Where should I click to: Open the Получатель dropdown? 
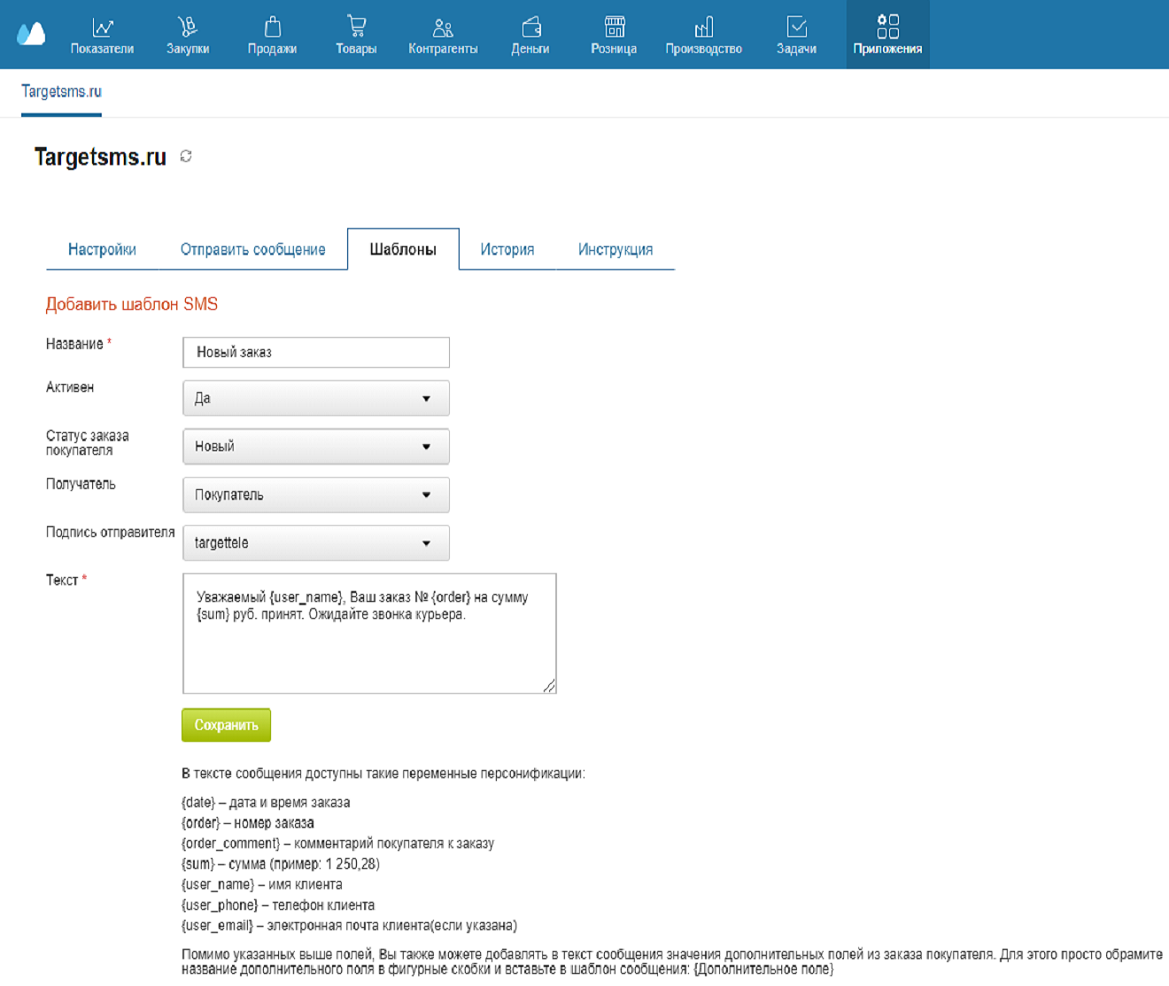316,495
